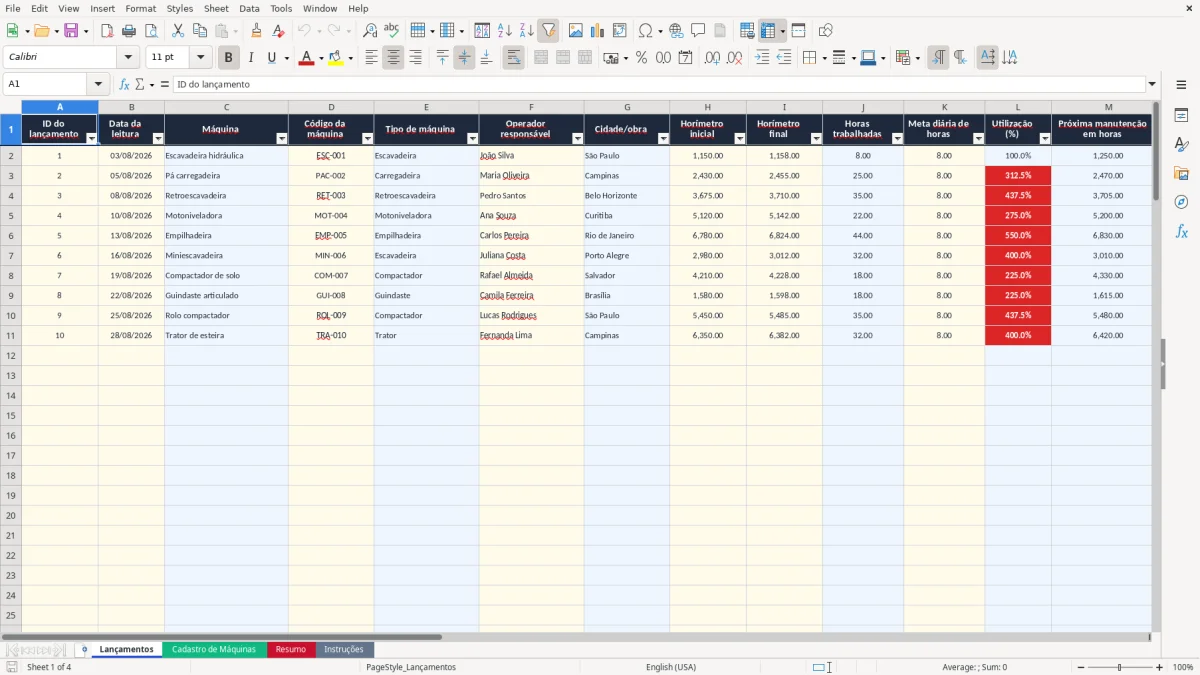Click Sheet 1 of 4 status text
The image size is (1200, 675).
coord(49,667)
